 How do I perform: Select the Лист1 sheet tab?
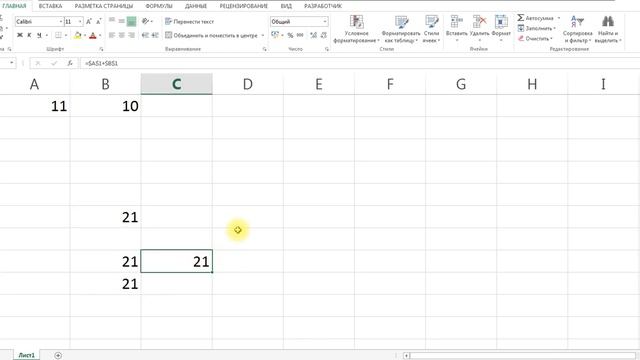click(27, 356)
